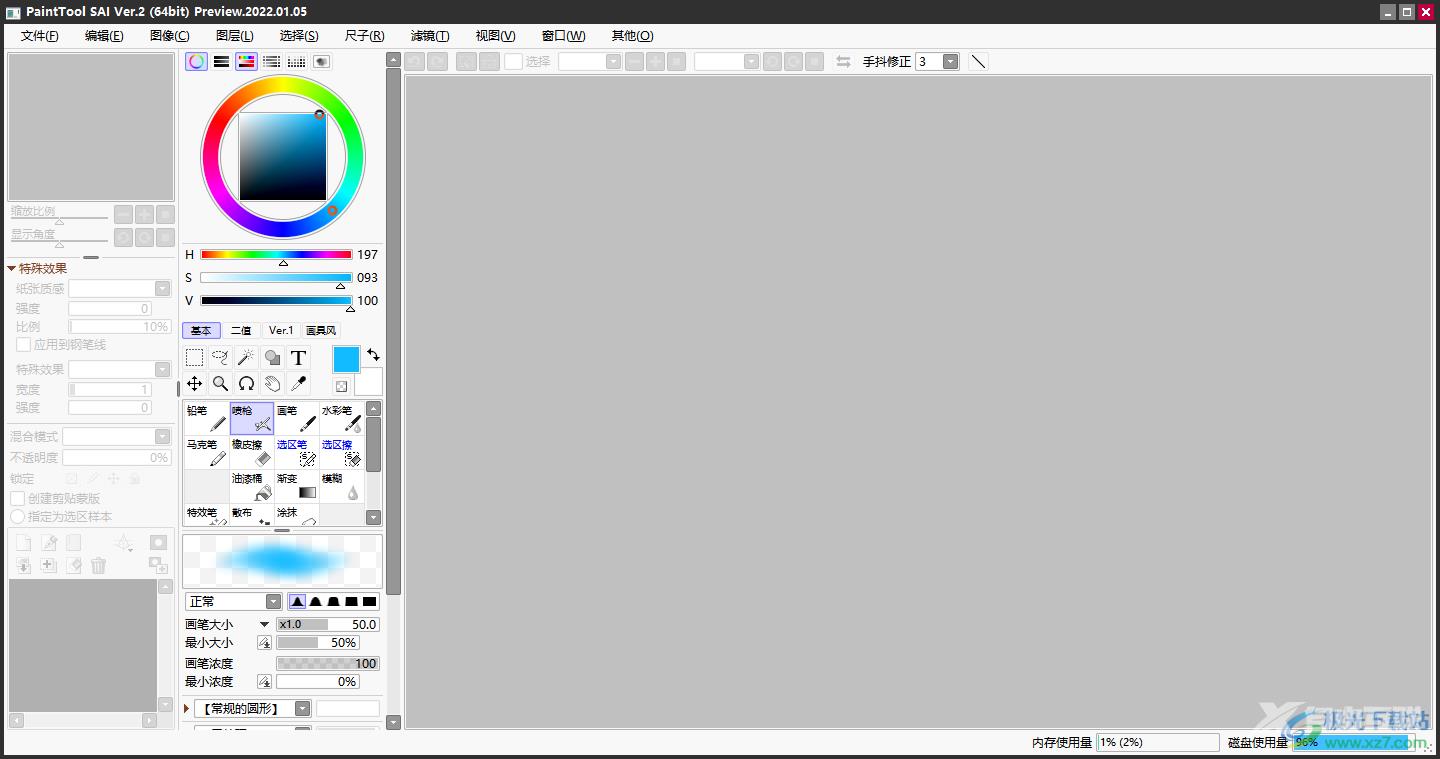This screenshot has width=1440, height=759.
Task: Select the rectangular selection tool
Action: tap(195, 357)
